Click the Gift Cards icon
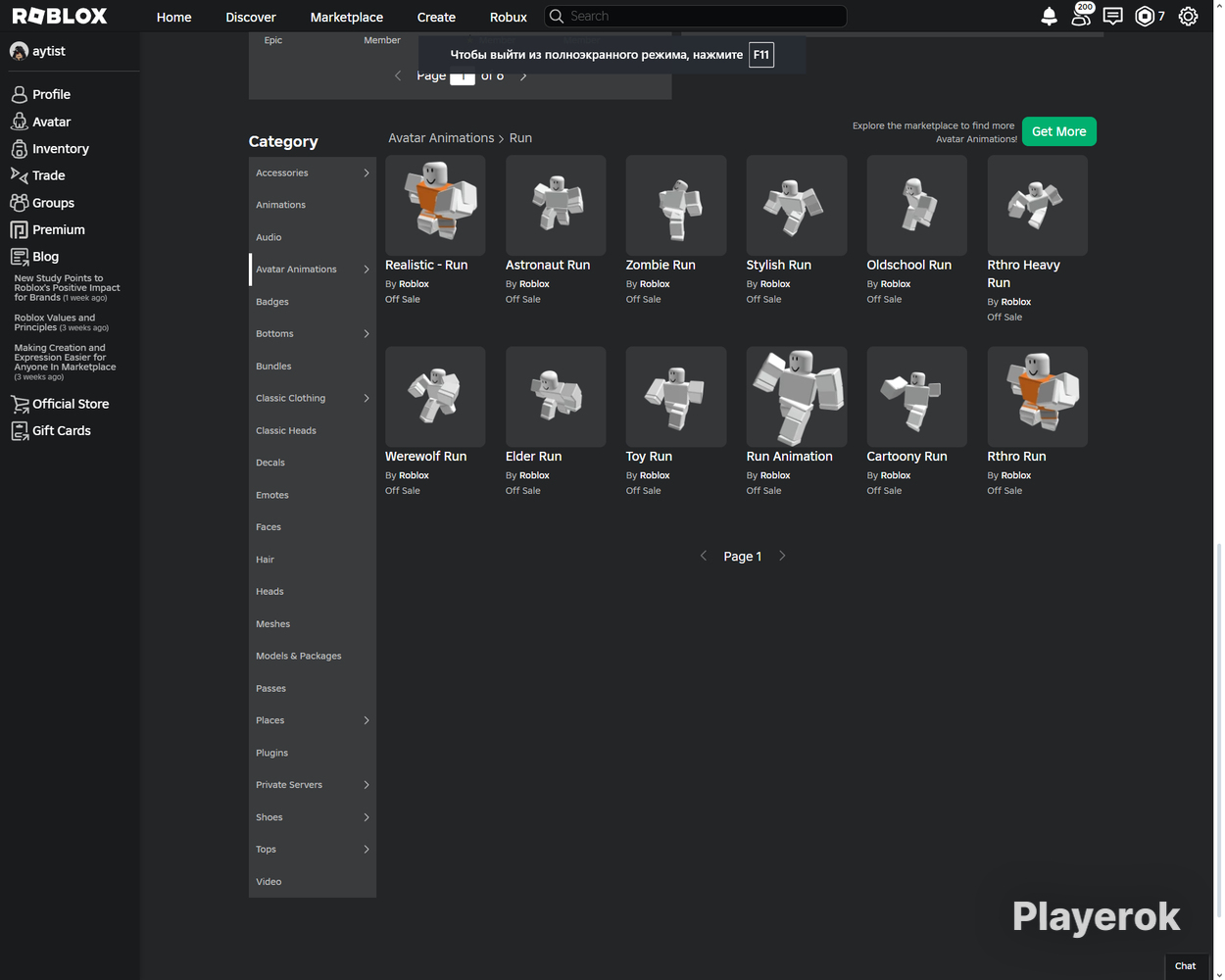 pos(20,431)
